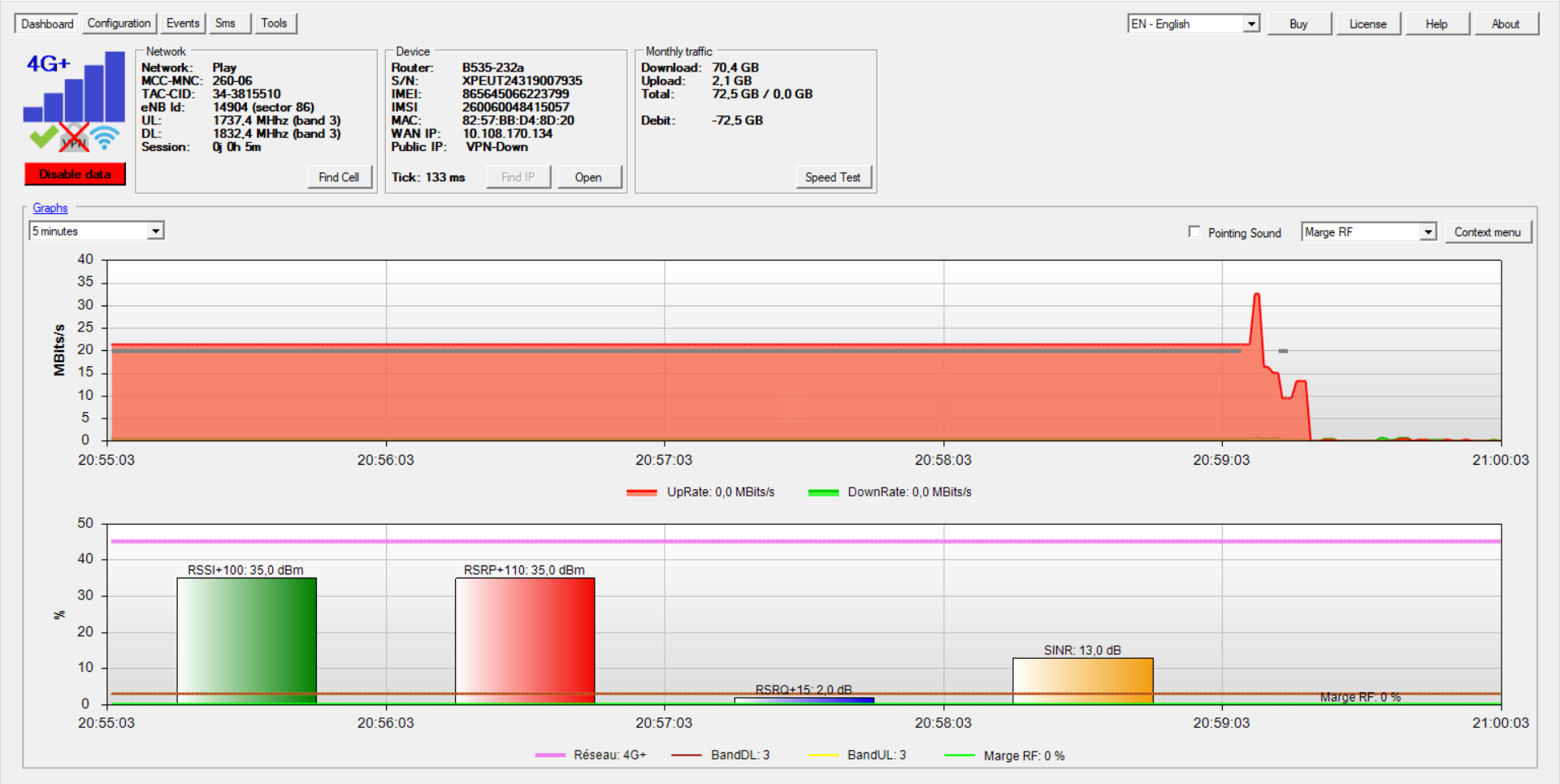Screen dimensions: 1560x784
Task: Click the IMEI value 865645066223799
Action: click(x=516, y=93)
